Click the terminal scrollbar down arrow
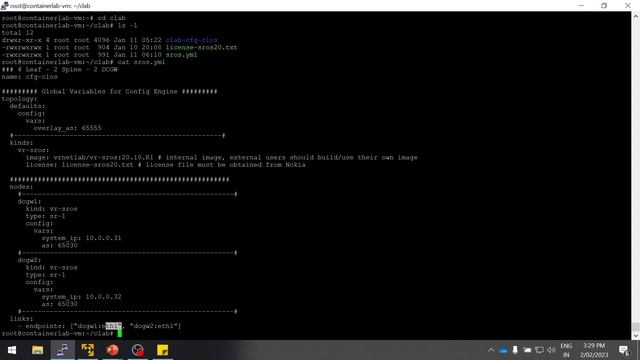640x360 pixels. coord(636,336)
